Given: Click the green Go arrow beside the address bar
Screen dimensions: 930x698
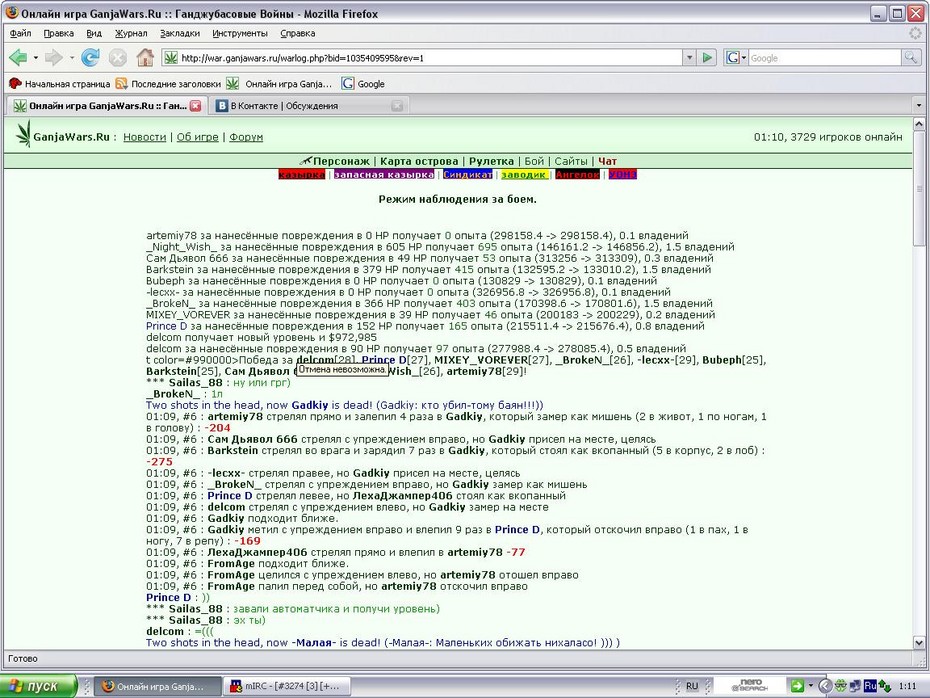Looking at the screenshot, I should point(707,58).
